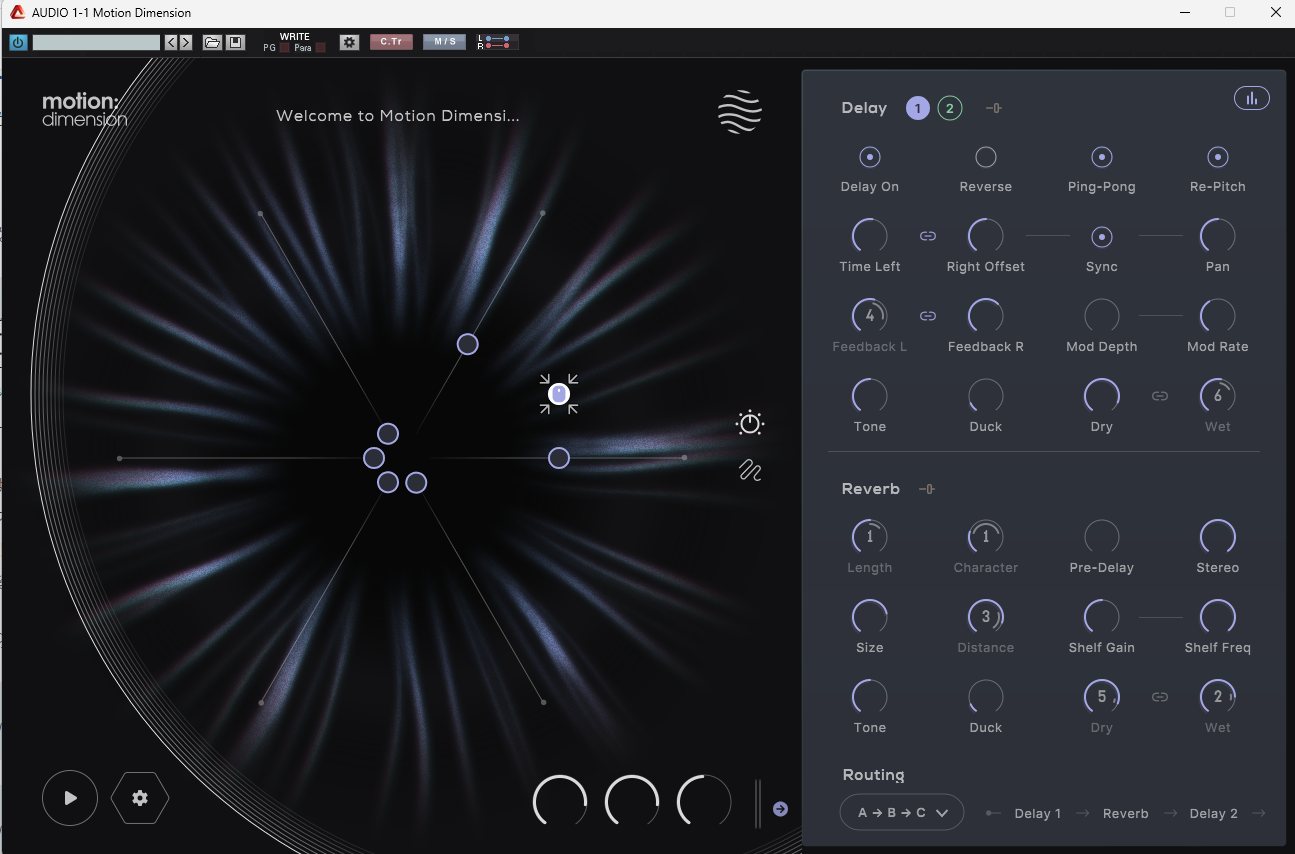Click the targeting cursor node in visualizer
1295x854 pixels.
(x=559, y=394)
